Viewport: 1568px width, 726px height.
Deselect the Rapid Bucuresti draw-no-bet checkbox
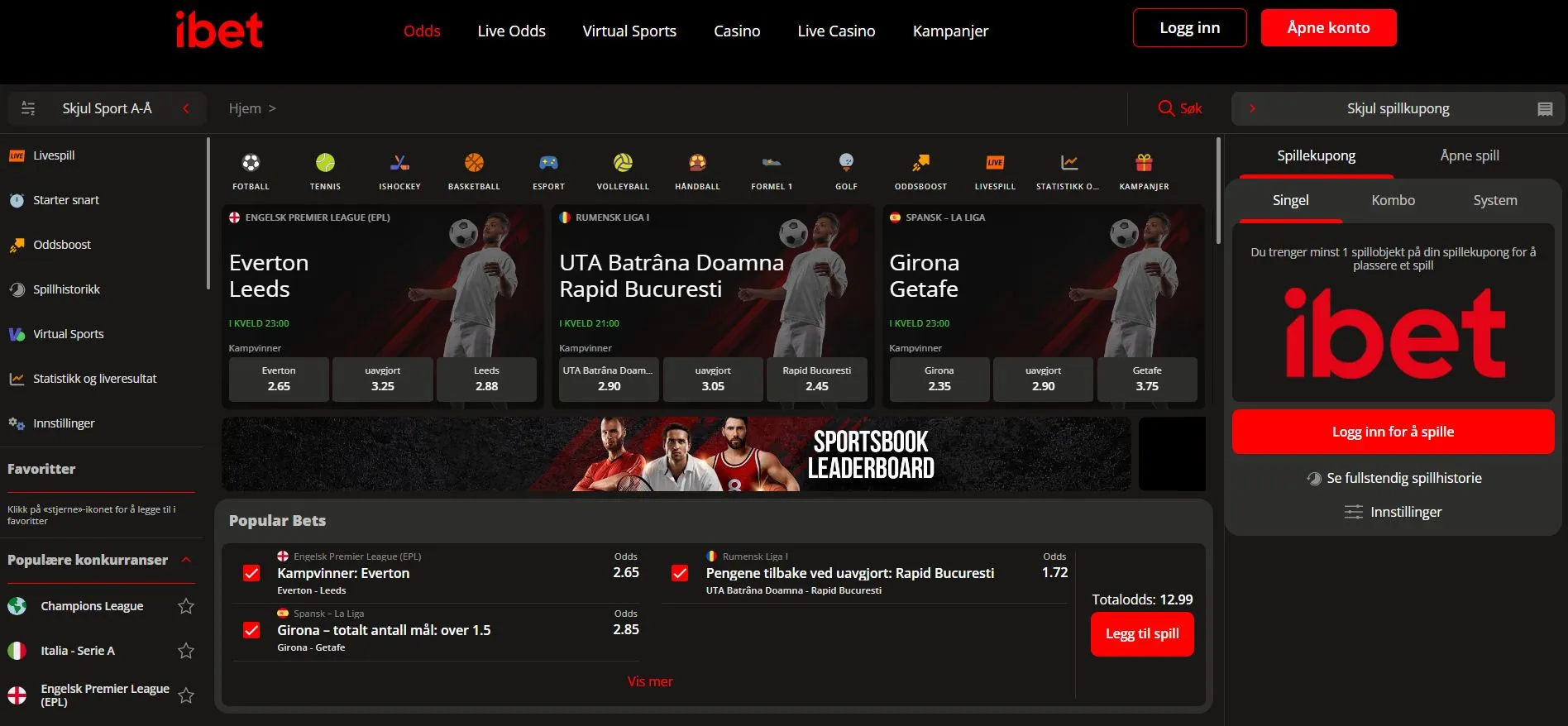[x=680, y=573]
